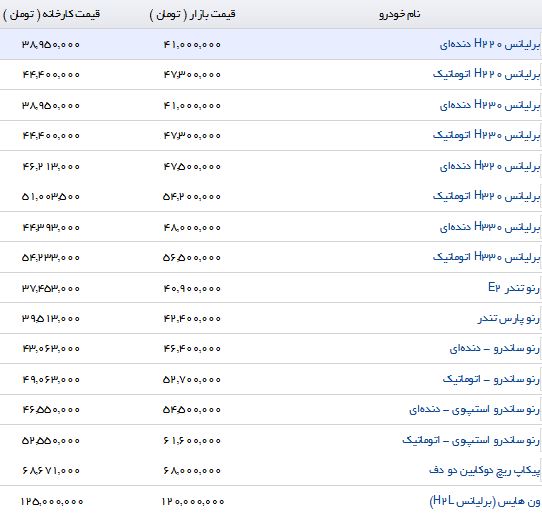Select factory price 49,063,000 cell
This screenshot has width=542, height=513.
pyautogui.click(x=51, y=380)
